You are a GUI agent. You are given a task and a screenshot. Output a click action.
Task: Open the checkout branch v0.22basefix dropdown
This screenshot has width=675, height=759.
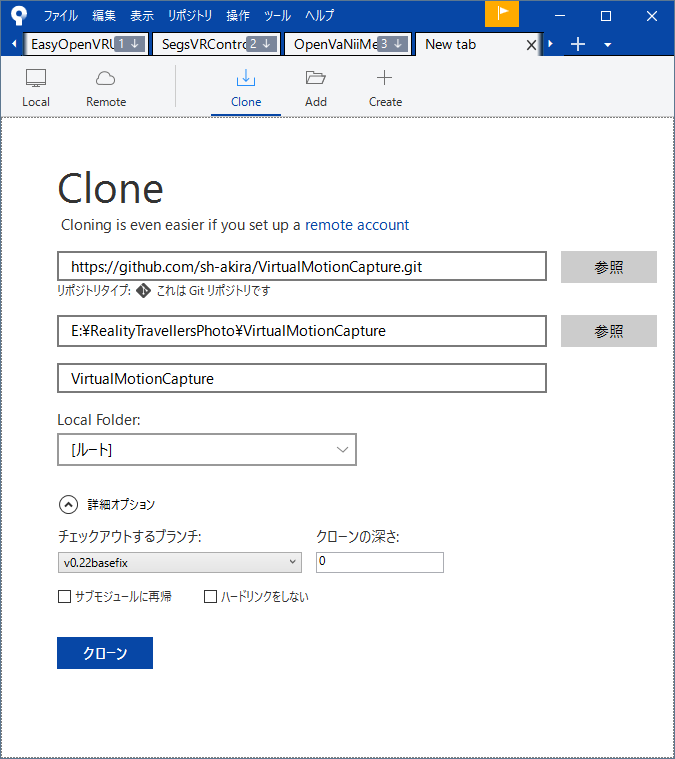[x=180, y=562]
